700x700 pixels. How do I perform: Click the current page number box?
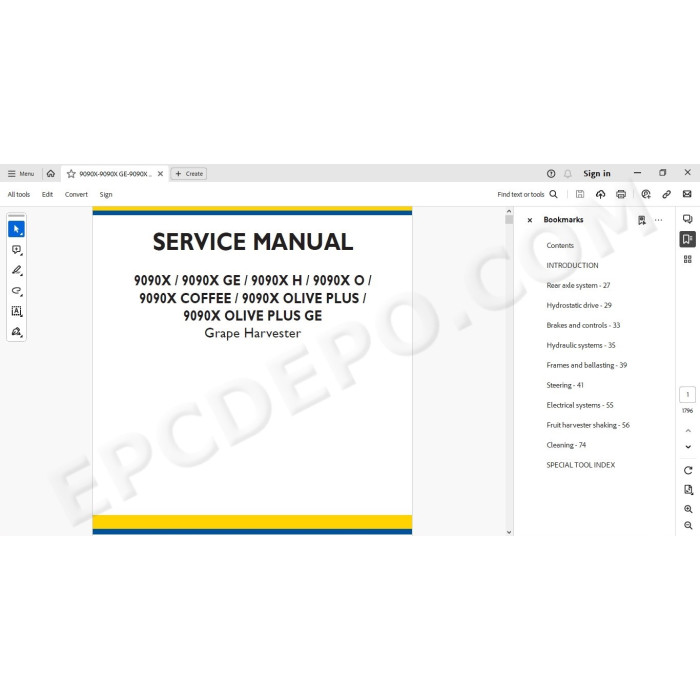(688, 394)
